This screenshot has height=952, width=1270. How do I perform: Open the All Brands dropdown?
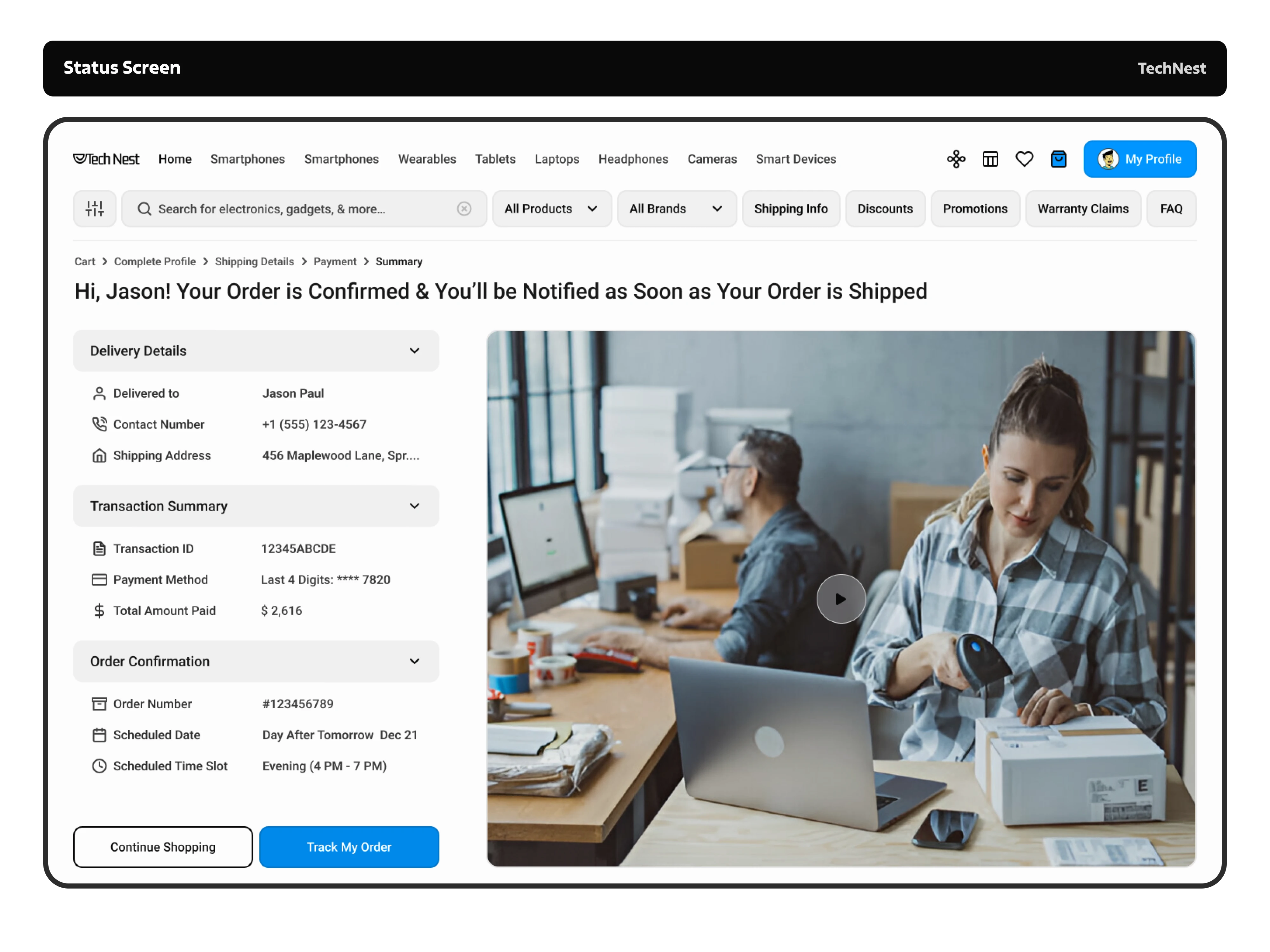[x=676, y=209]
